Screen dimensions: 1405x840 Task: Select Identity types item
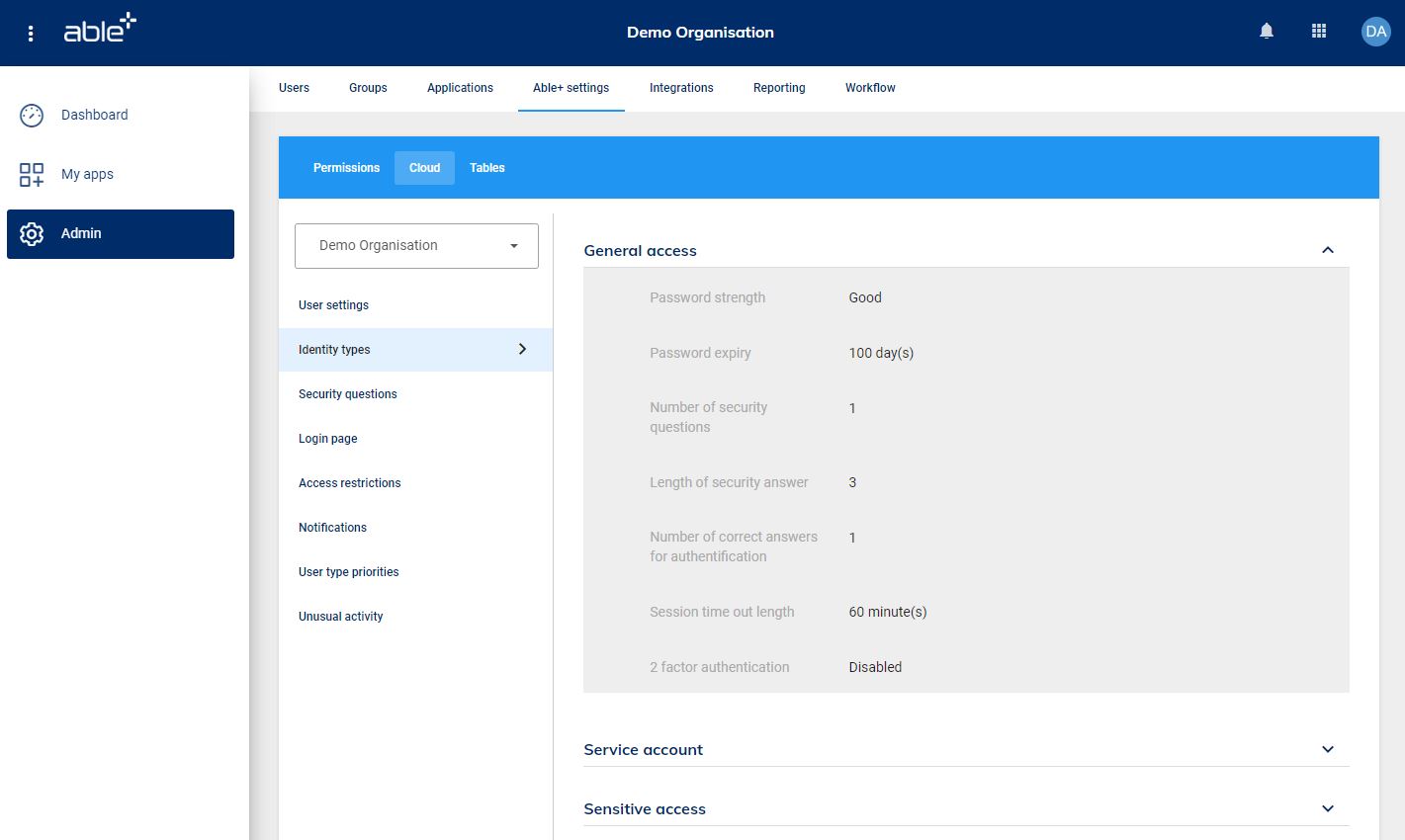(415, 350)
